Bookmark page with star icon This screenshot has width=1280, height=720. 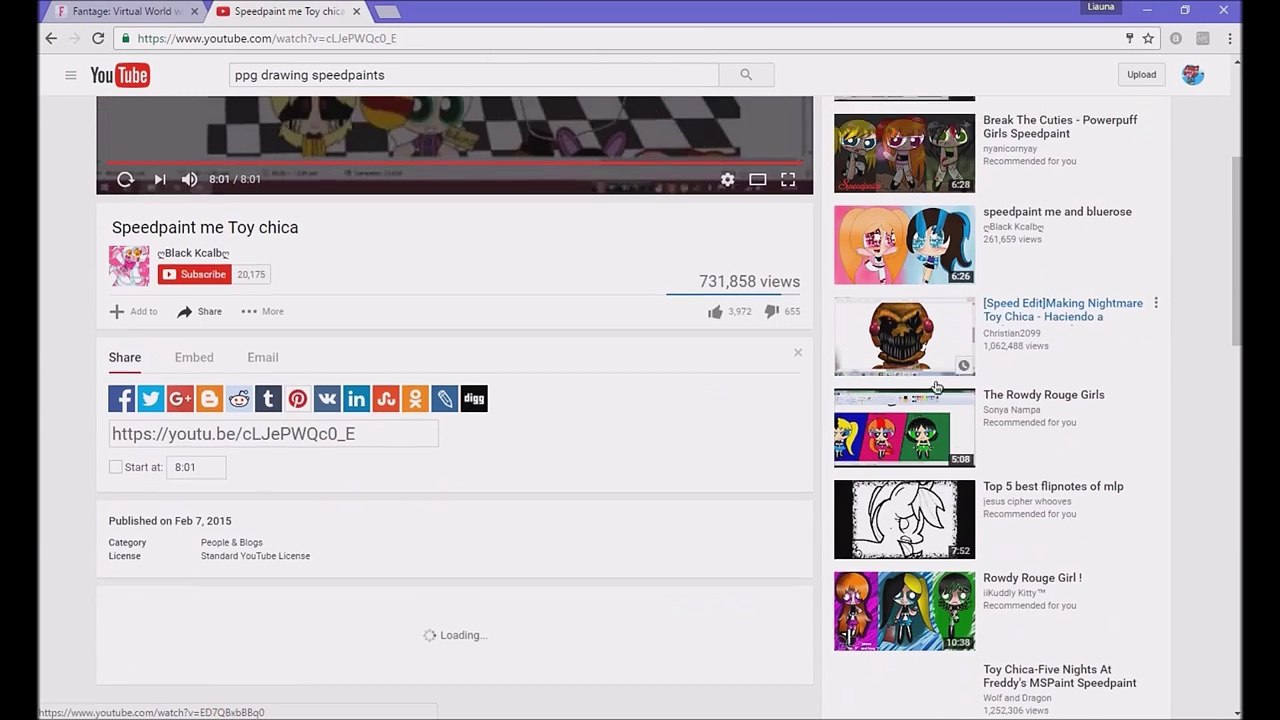coord(1148,39)
